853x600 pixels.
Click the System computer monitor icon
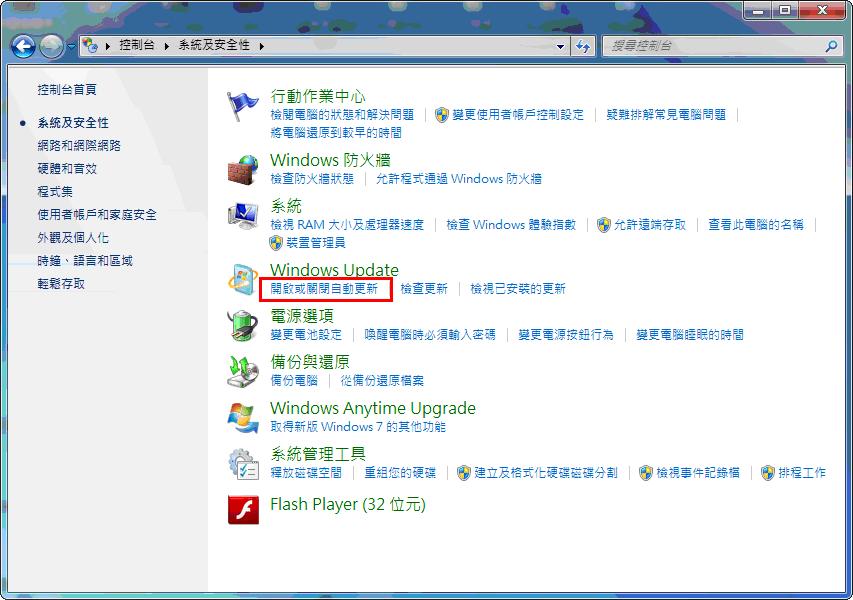[243, 215]
